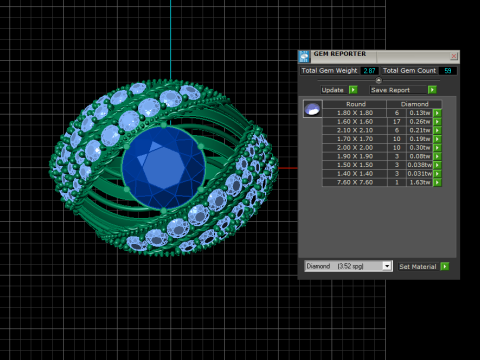Image resolution: width=480 pixels, height=360 pixels.
Task: Select the 1.70 X 1.70 size cell
Action: [x=355, y=139]
